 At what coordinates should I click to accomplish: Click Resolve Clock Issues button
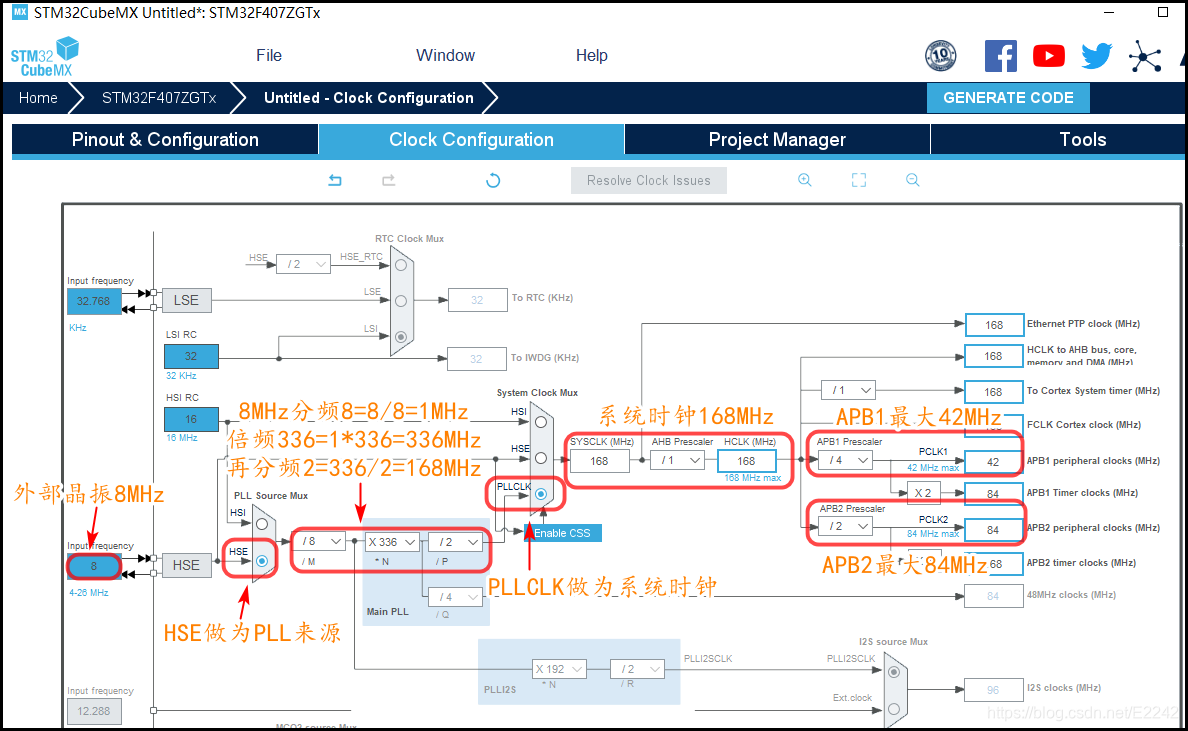[x=649, y=180]
